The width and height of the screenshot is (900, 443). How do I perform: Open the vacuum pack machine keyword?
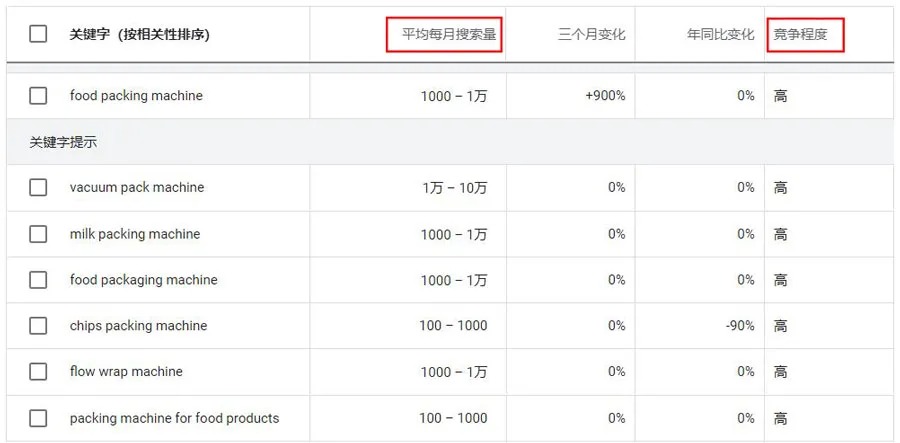[x=137, y=187]
